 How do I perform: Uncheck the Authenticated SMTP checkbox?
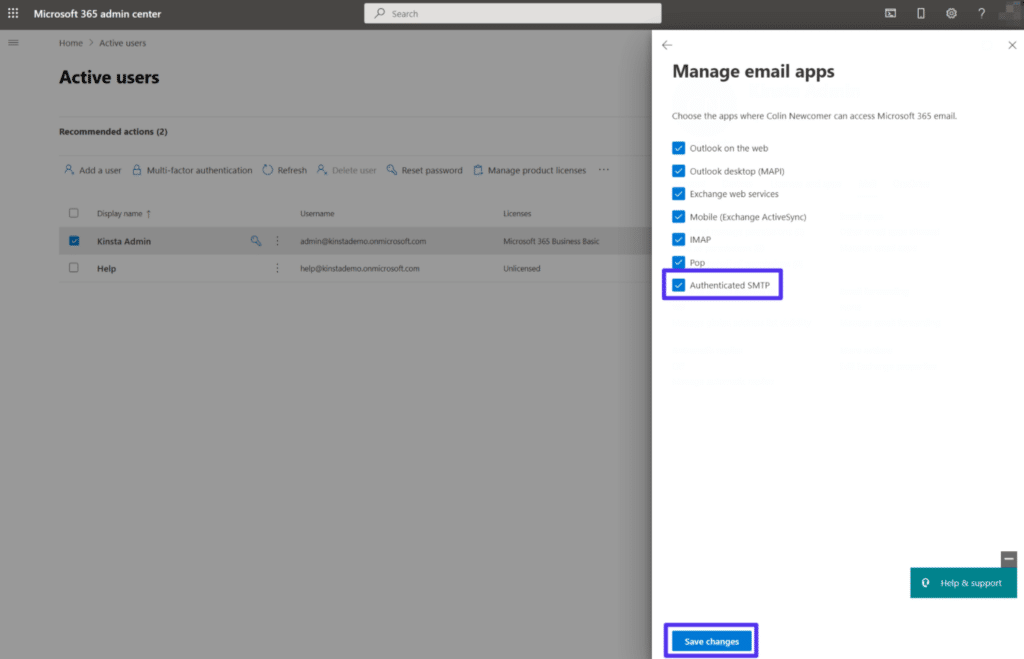click(679, 284)
